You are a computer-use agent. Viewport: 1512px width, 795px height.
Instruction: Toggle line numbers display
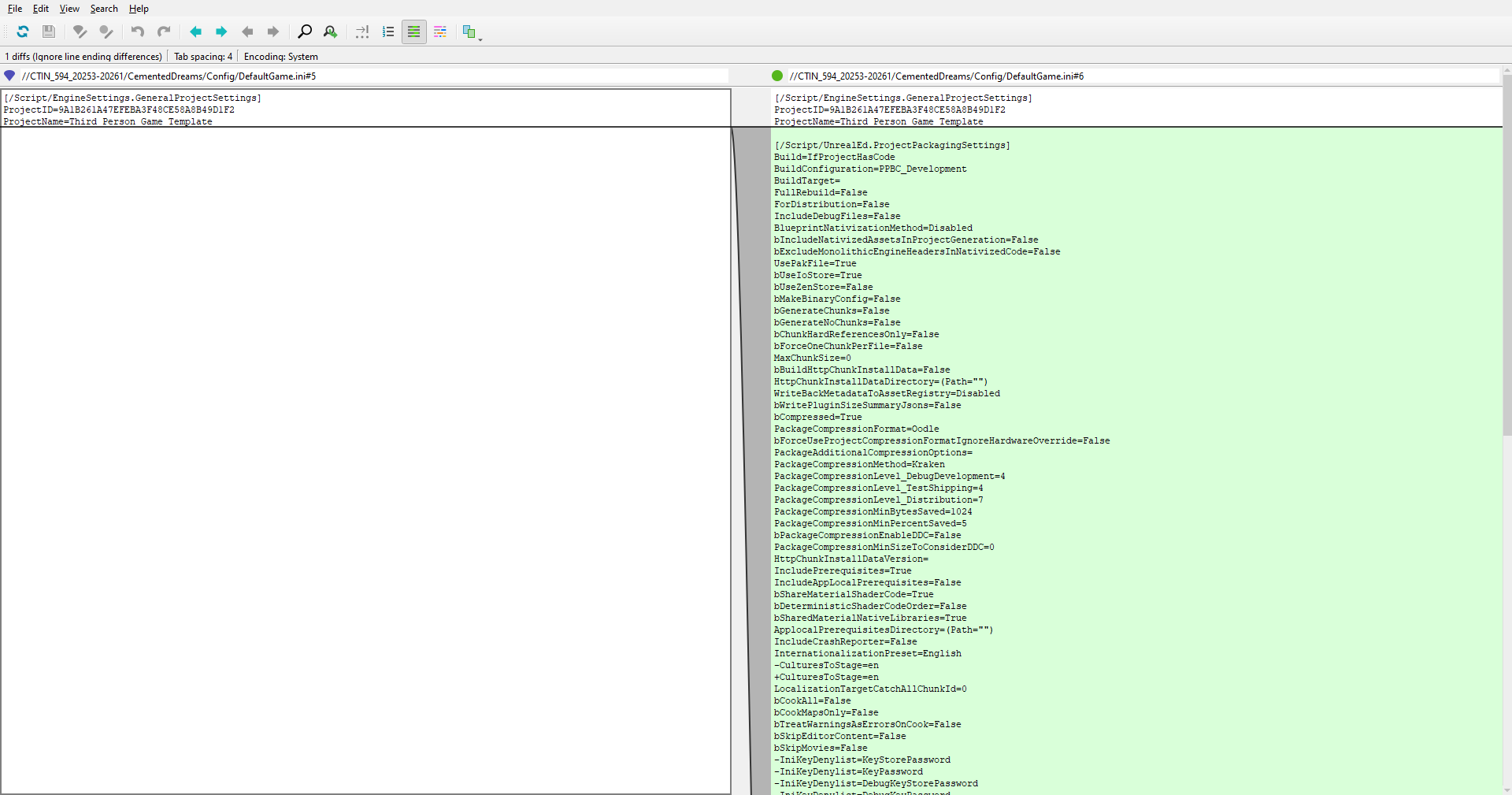[x=388, y=32]
